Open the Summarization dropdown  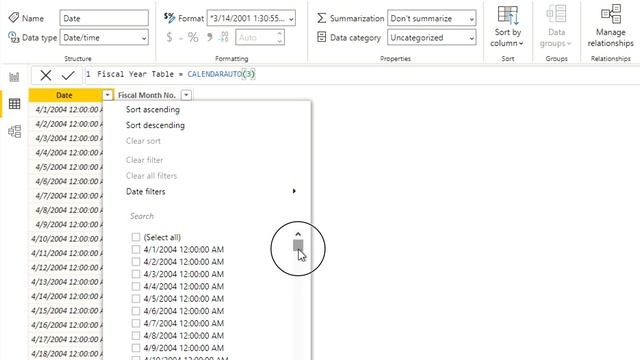[x=471, y=18]
